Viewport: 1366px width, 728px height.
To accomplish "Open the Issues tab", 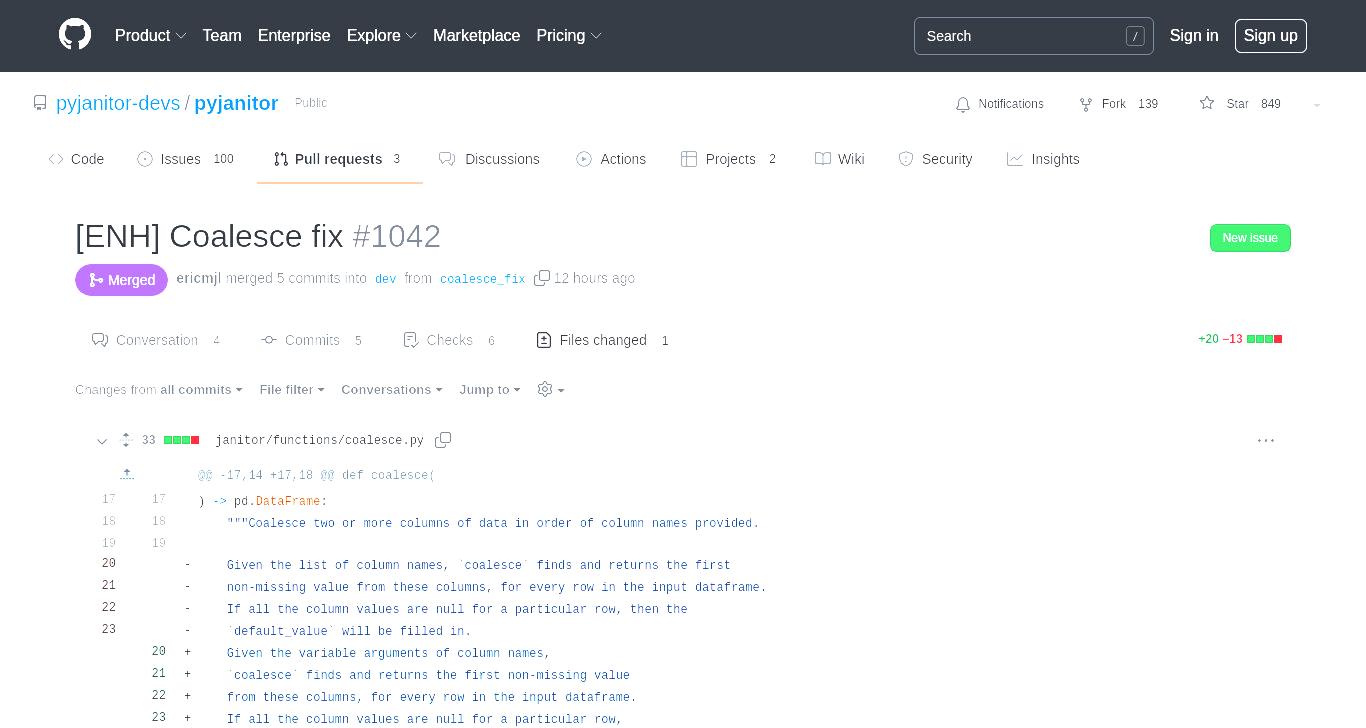I will pyautogui.click(x=185, y=159).
